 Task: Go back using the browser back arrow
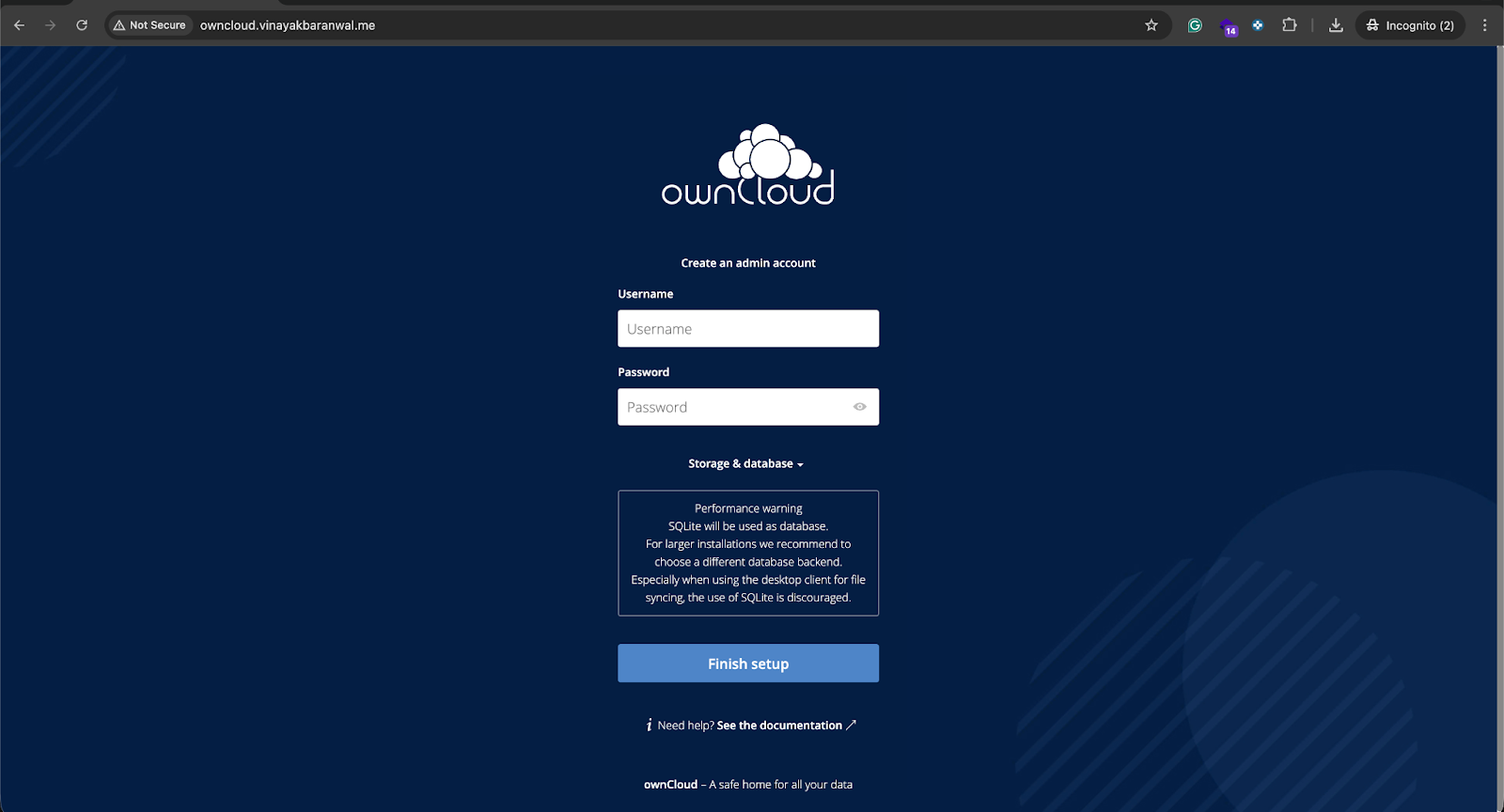click(19, 25)
